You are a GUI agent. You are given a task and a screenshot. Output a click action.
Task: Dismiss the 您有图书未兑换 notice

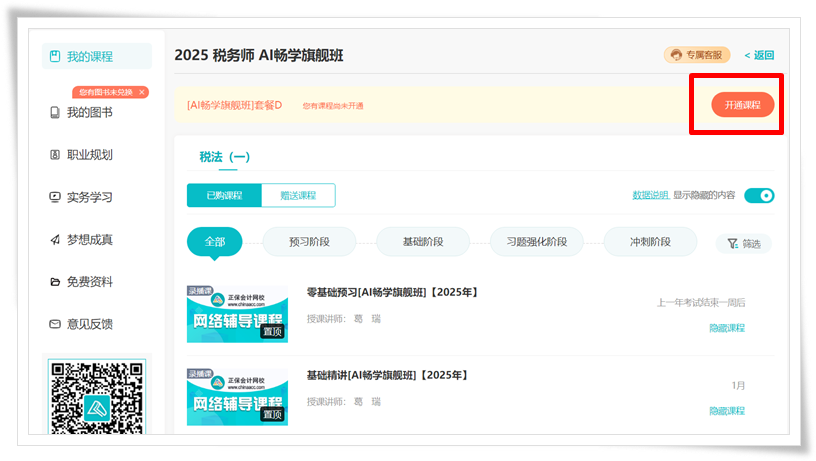(142, 92)
